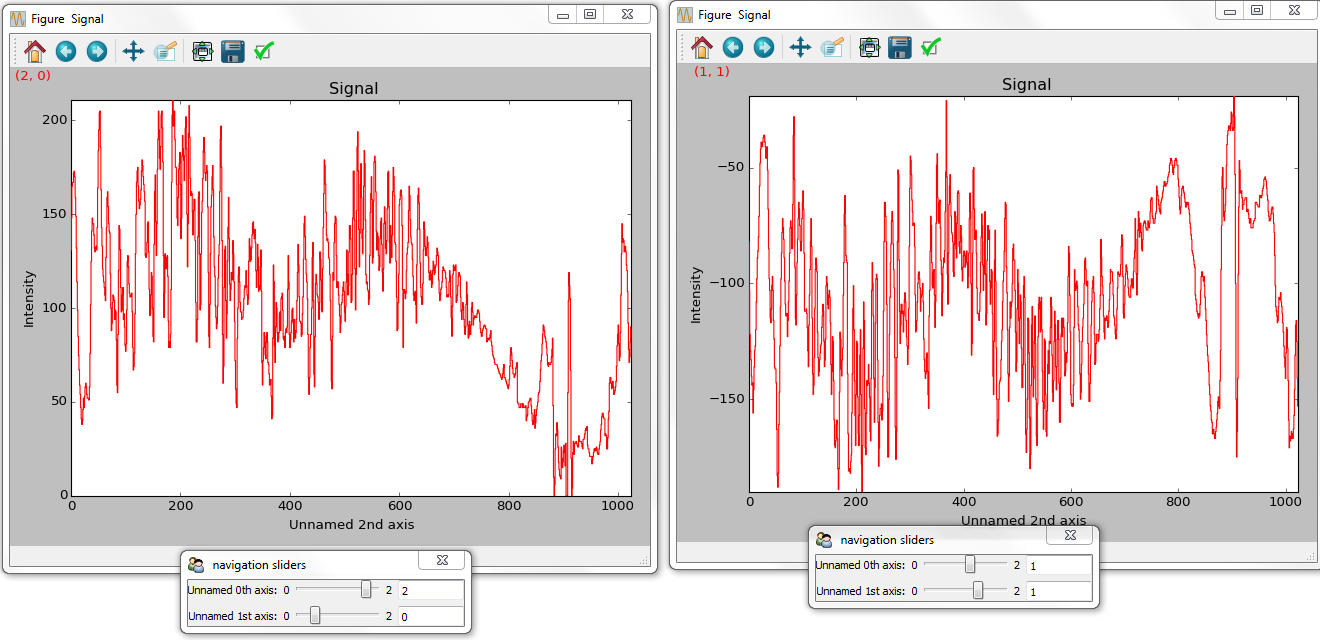The image size is (1320, 640).
Task: Close the left navigation sliders window
Action: click(443, 561)
